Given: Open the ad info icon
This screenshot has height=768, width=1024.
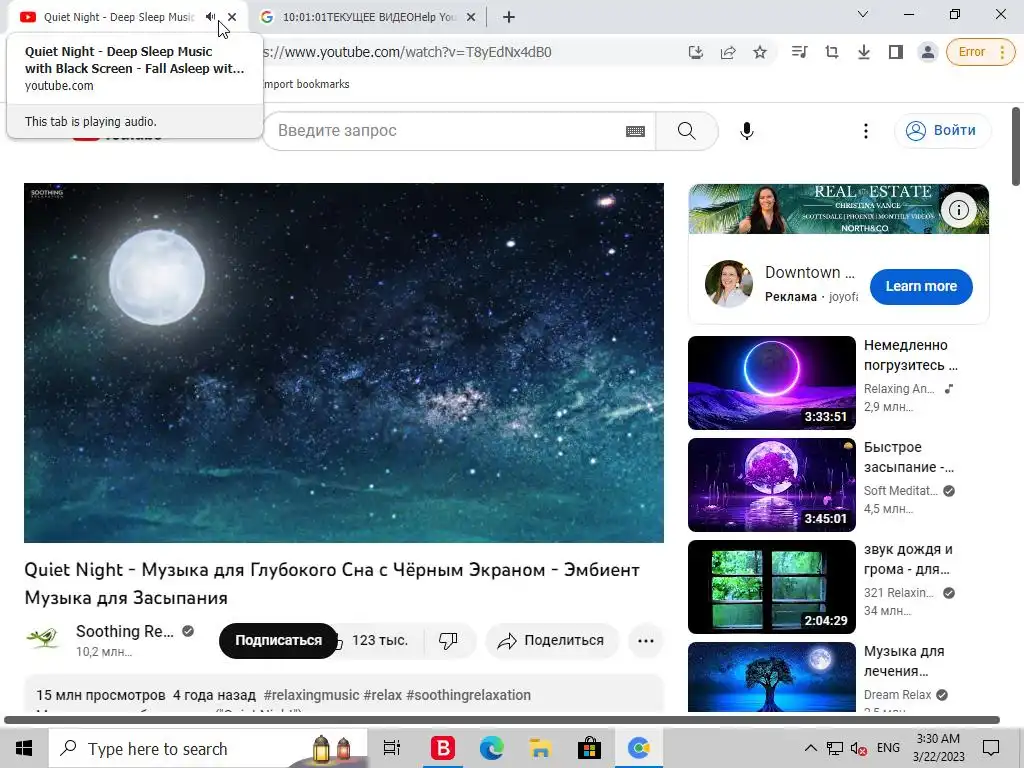Looking at the screenshot, I should tap(958, 210).
